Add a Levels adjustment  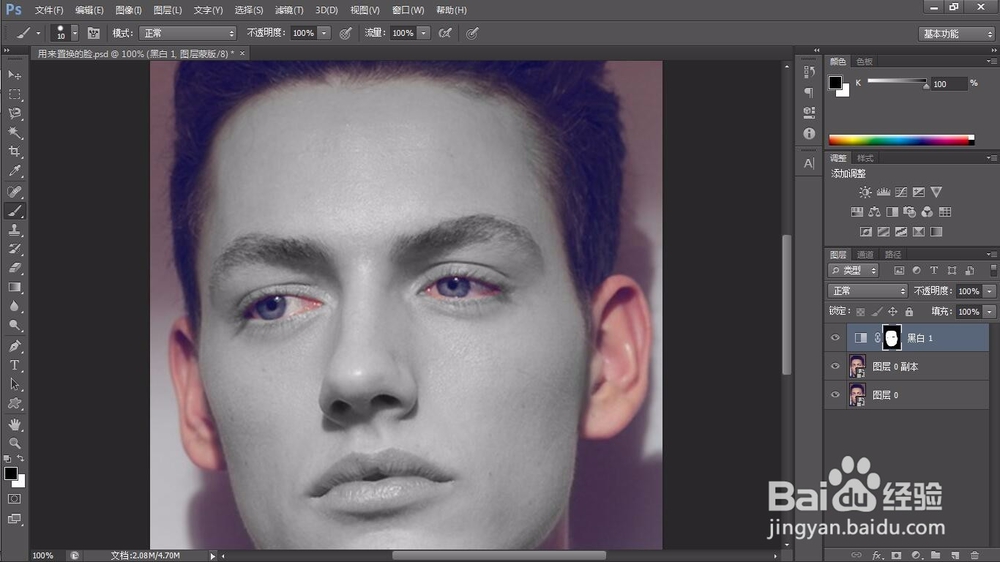click(883, 192)
